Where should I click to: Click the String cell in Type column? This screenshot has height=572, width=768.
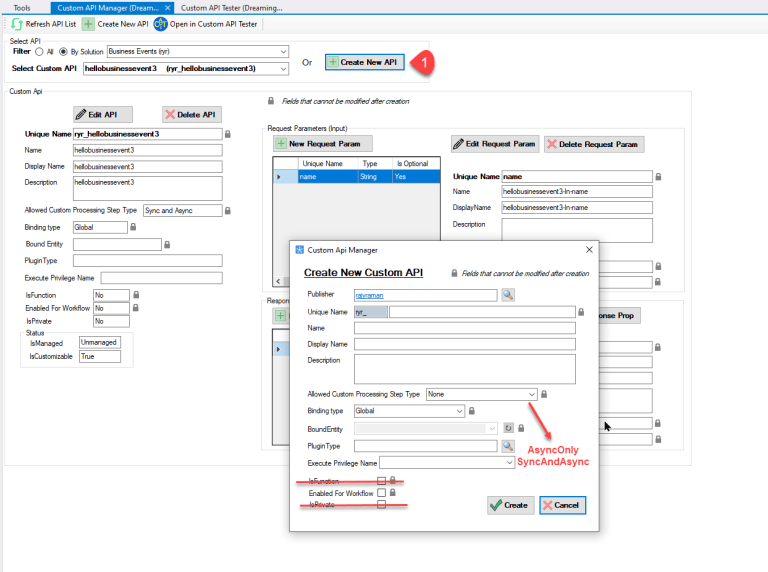[375, 177]
